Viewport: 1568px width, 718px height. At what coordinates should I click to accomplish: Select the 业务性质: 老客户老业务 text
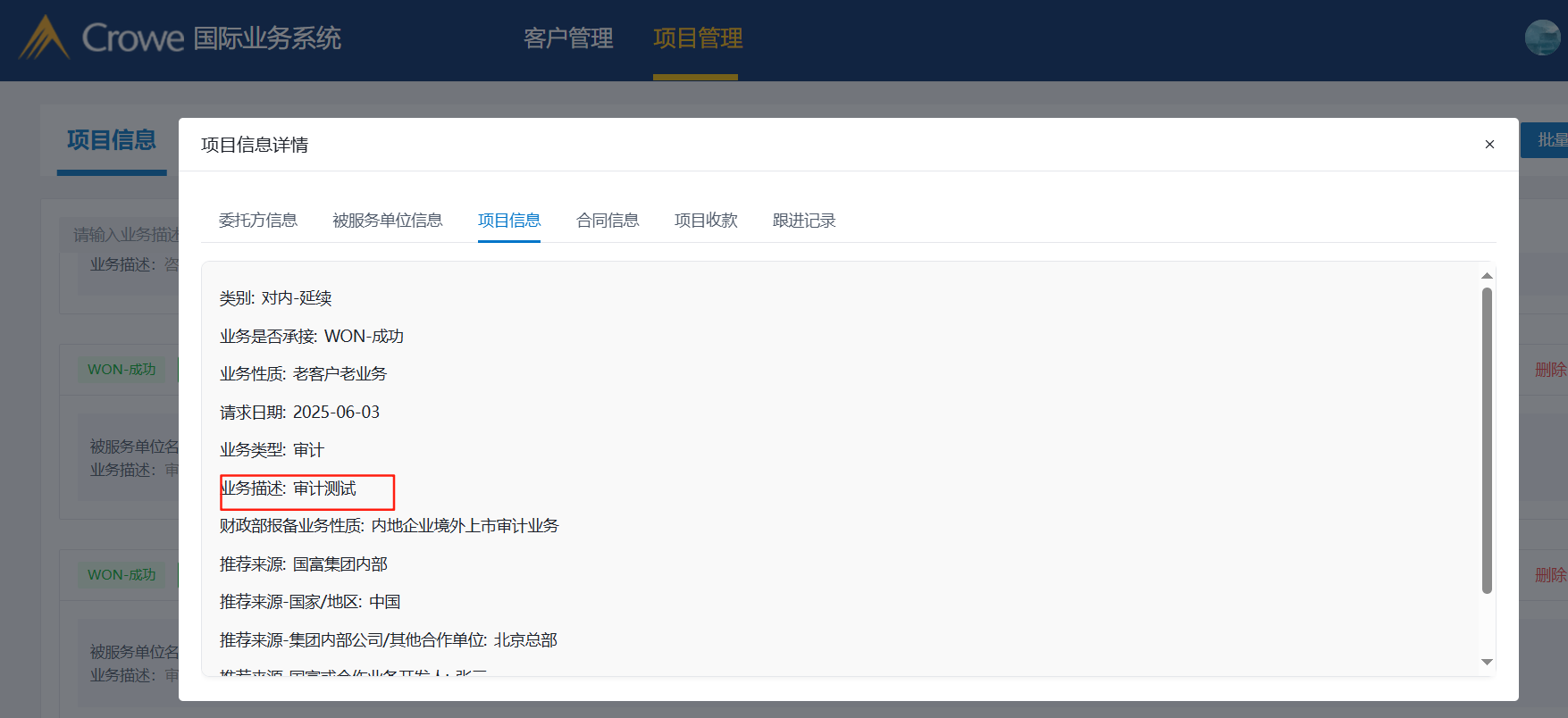coord(304,374)
